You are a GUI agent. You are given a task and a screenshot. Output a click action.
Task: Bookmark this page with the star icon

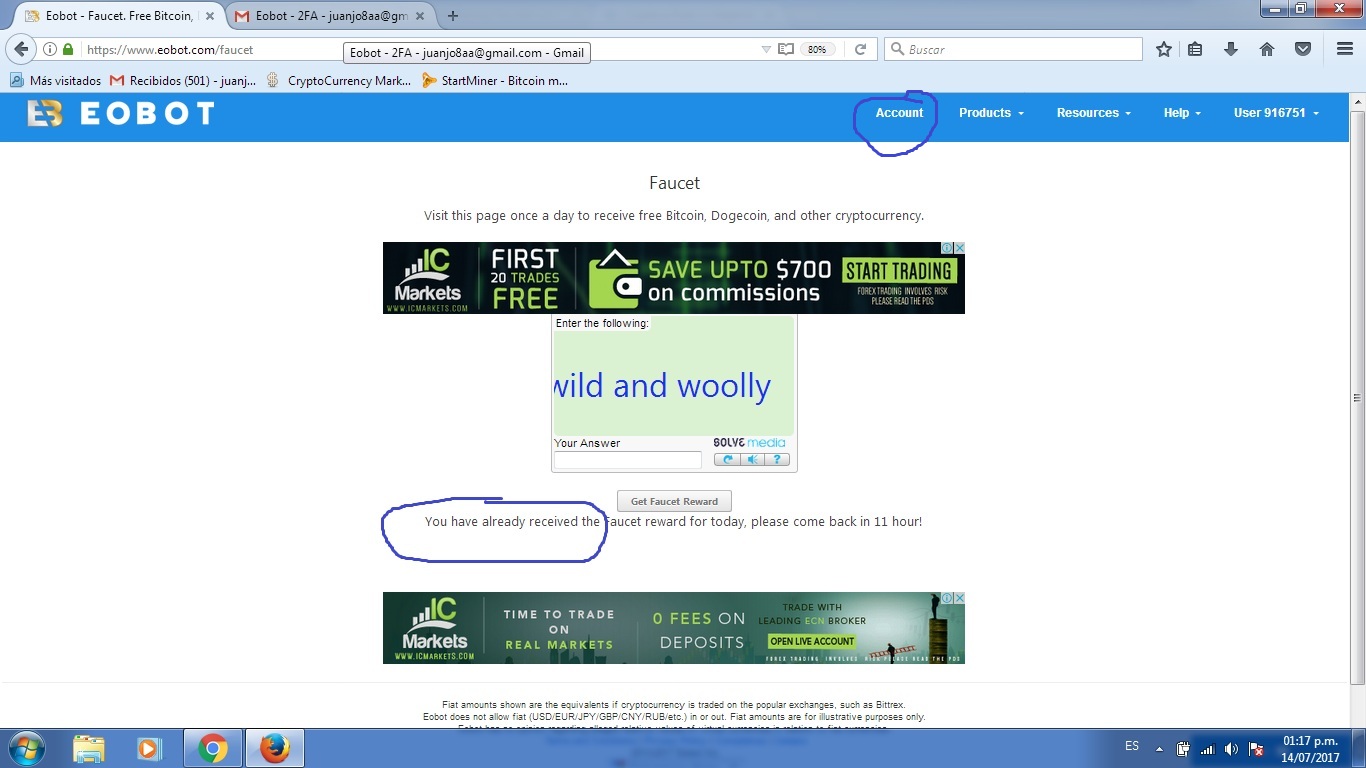[1163, 49]
